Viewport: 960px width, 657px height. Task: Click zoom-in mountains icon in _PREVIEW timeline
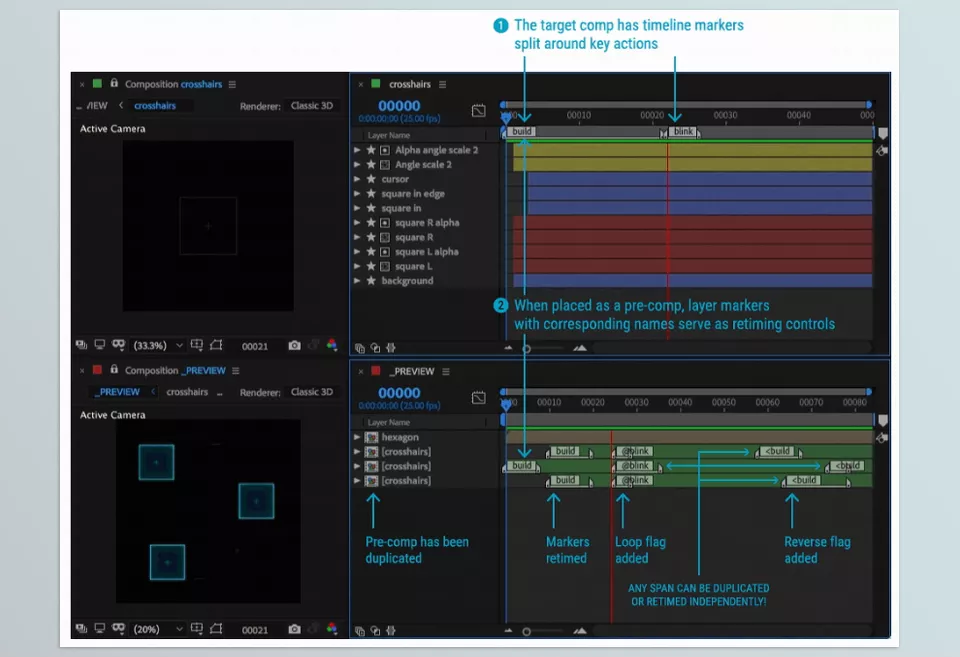pos(580,631)
